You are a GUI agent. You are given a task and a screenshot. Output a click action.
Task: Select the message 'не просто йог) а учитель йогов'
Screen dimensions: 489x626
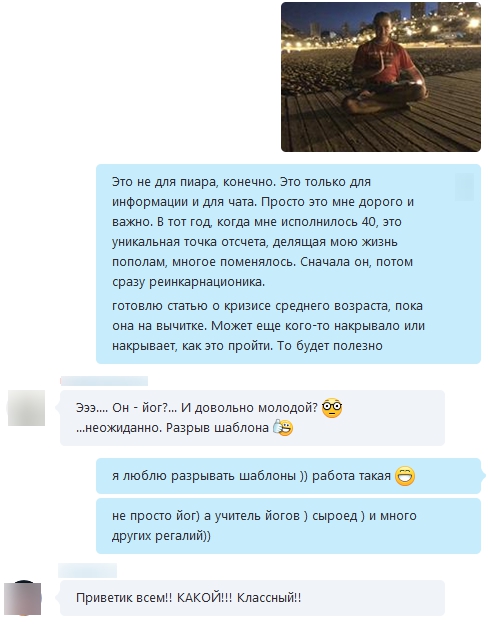tap(288, 526)
